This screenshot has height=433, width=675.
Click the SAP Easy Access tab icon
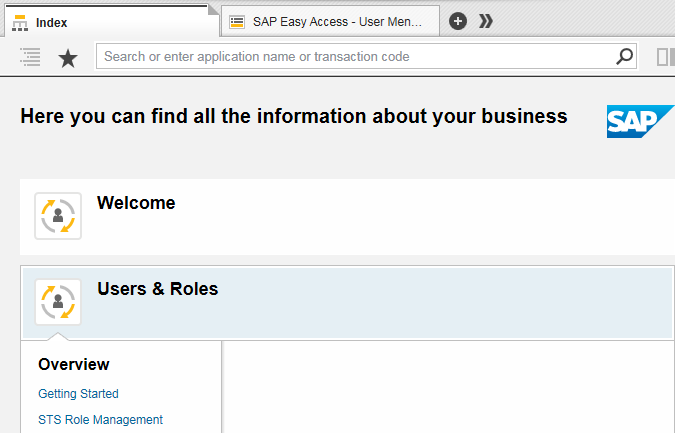pos(238,21)
